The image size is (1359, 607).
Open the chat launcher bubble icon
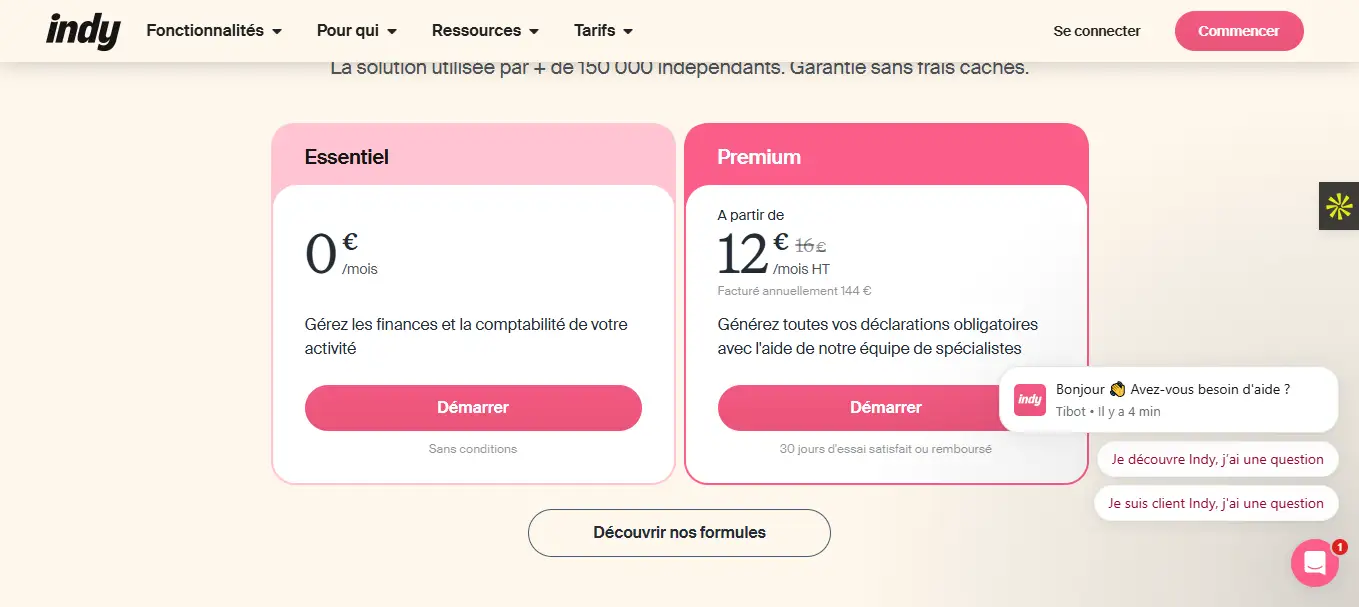(x=1314, y=563)
